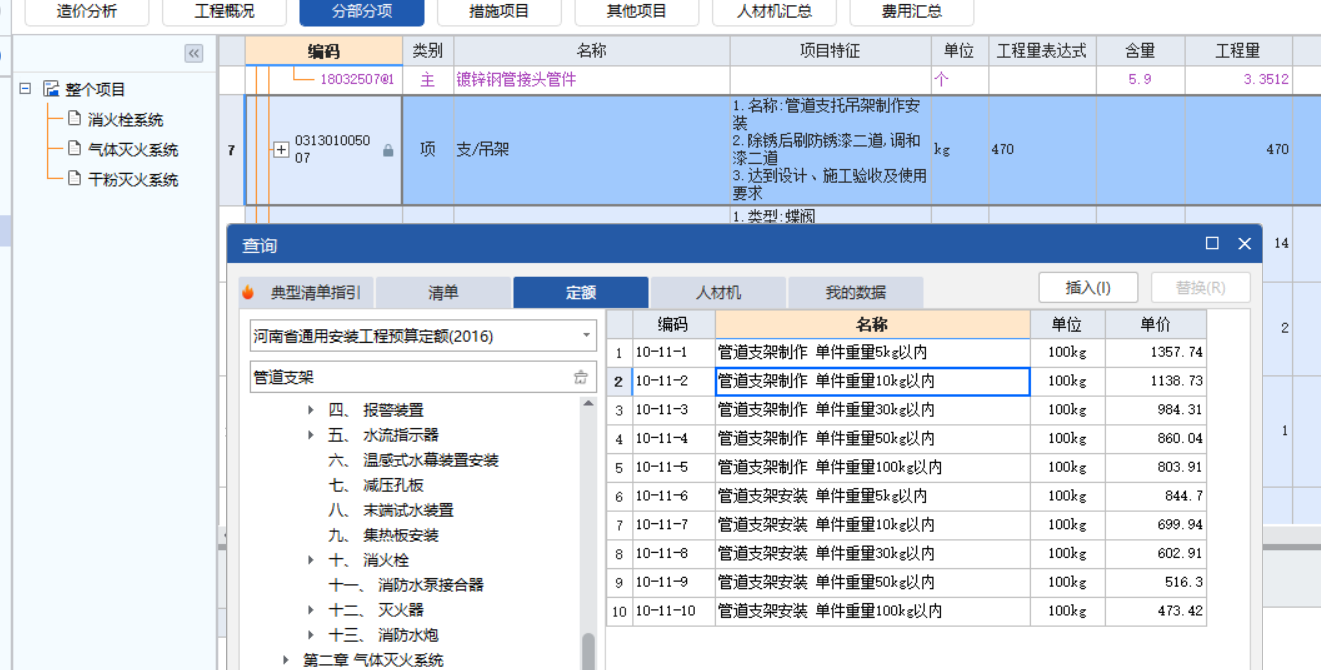
Task: Click the maximize icon of the 查询 dialog
Action: point(1212,243)
